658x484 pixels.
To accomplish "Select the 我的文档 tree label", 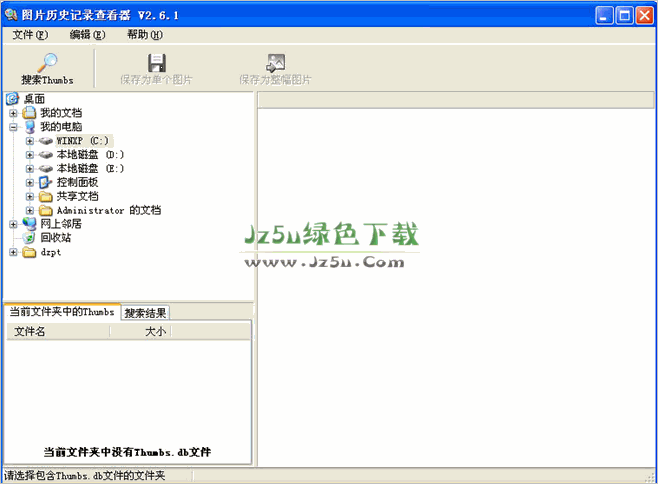I will tap(61, 113).
